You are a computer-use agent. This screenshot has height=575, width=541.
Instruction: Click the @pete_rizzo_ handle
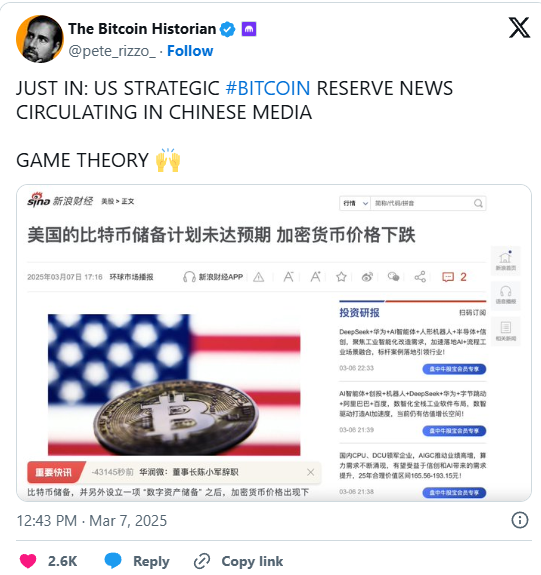[112, 51]
